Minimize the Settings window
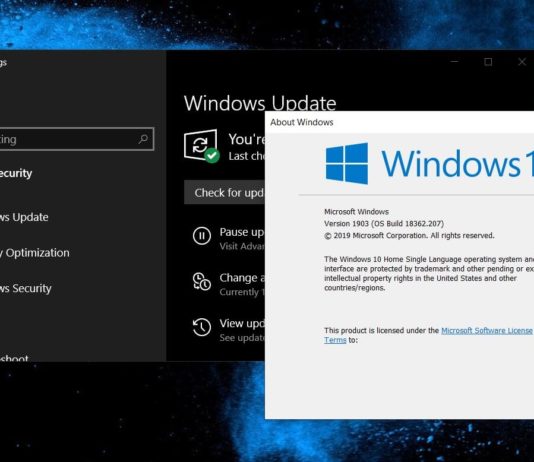534x462 pixels. click(x=454, y=62)
